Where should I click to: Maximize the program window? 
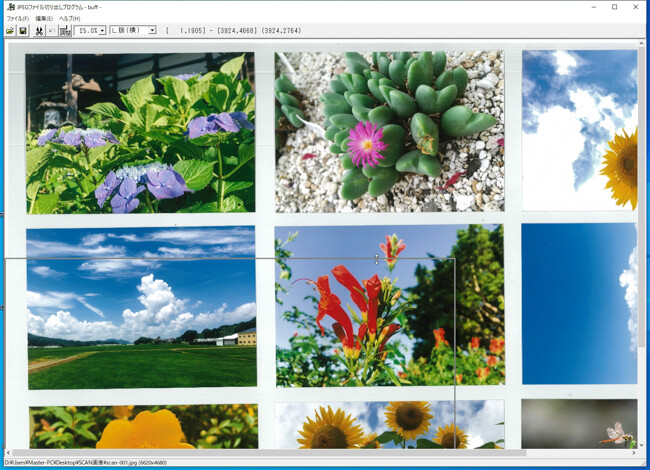coord(614,7)
